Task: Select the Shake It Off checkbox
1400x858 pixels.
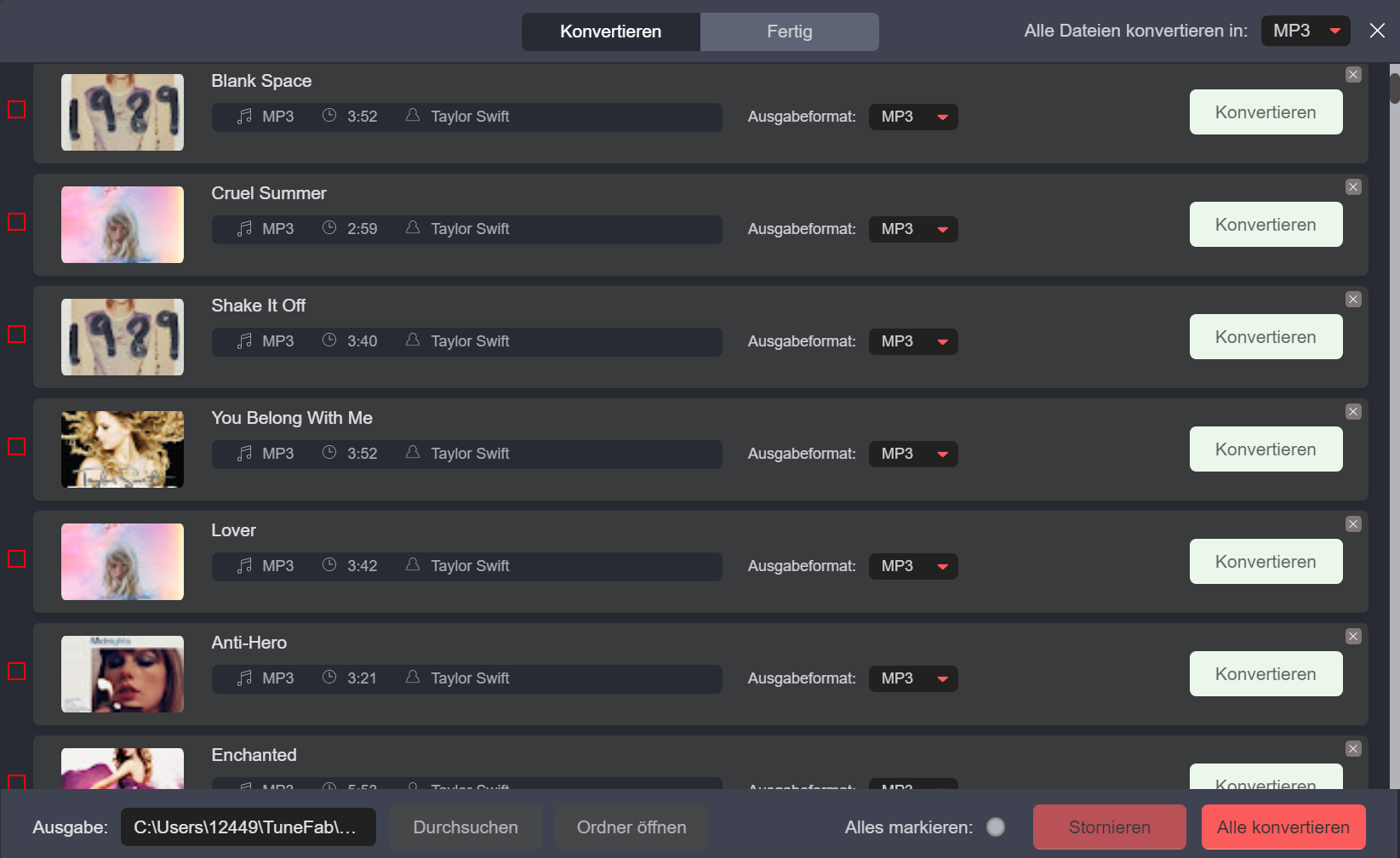Action: point(16,335)
